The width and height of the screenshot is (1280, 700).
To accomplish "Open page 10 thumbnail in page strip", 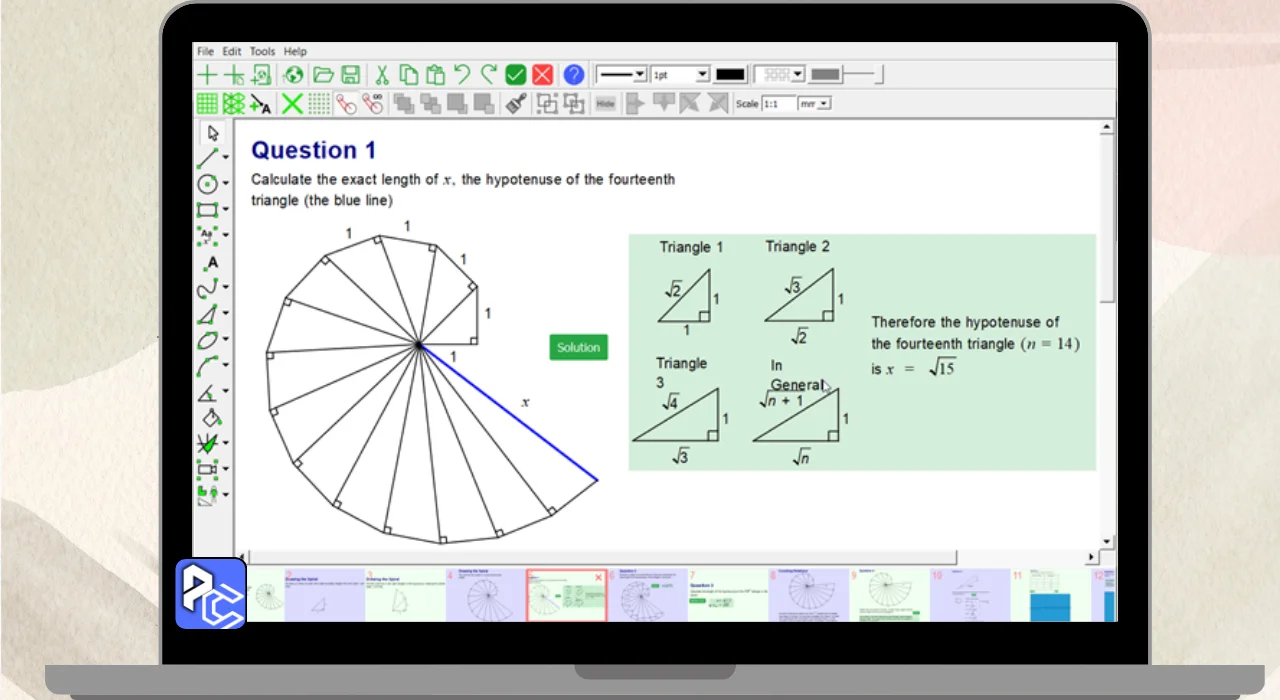I will click(969, 595).
